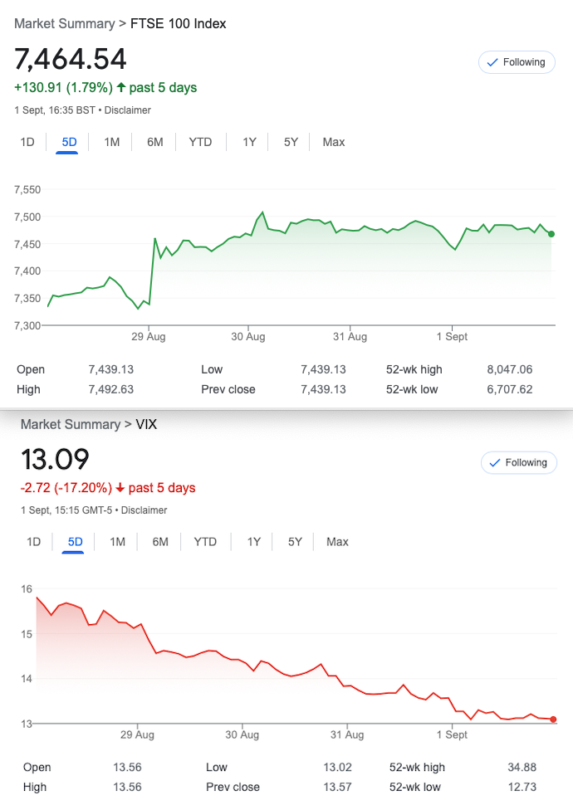Viewport: 573px width, 800px height.
Task: Show YTD range for FTSE 100
Action: 200,142
